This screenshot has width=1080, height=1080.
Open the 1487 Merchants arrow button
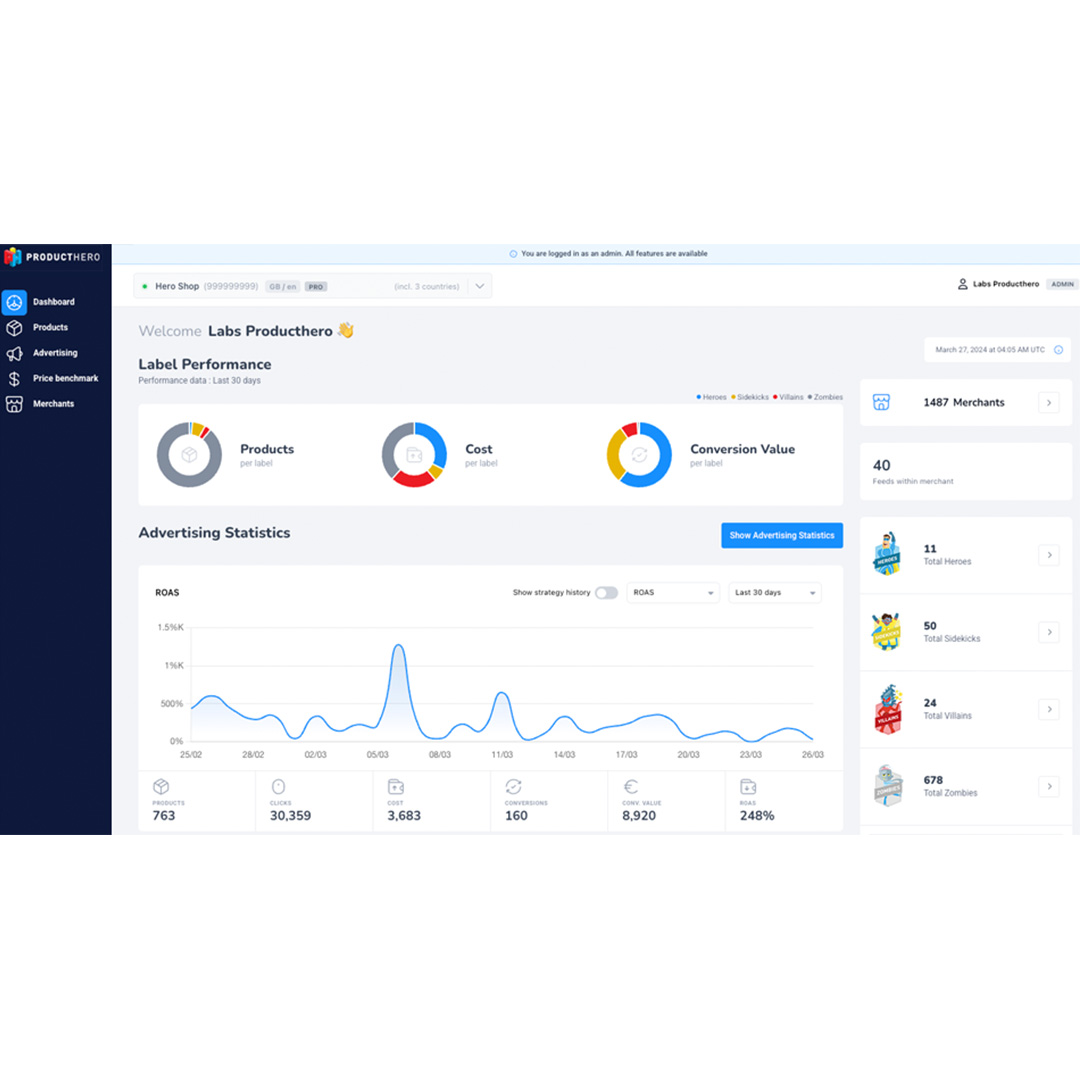(x=1048, y=403)
